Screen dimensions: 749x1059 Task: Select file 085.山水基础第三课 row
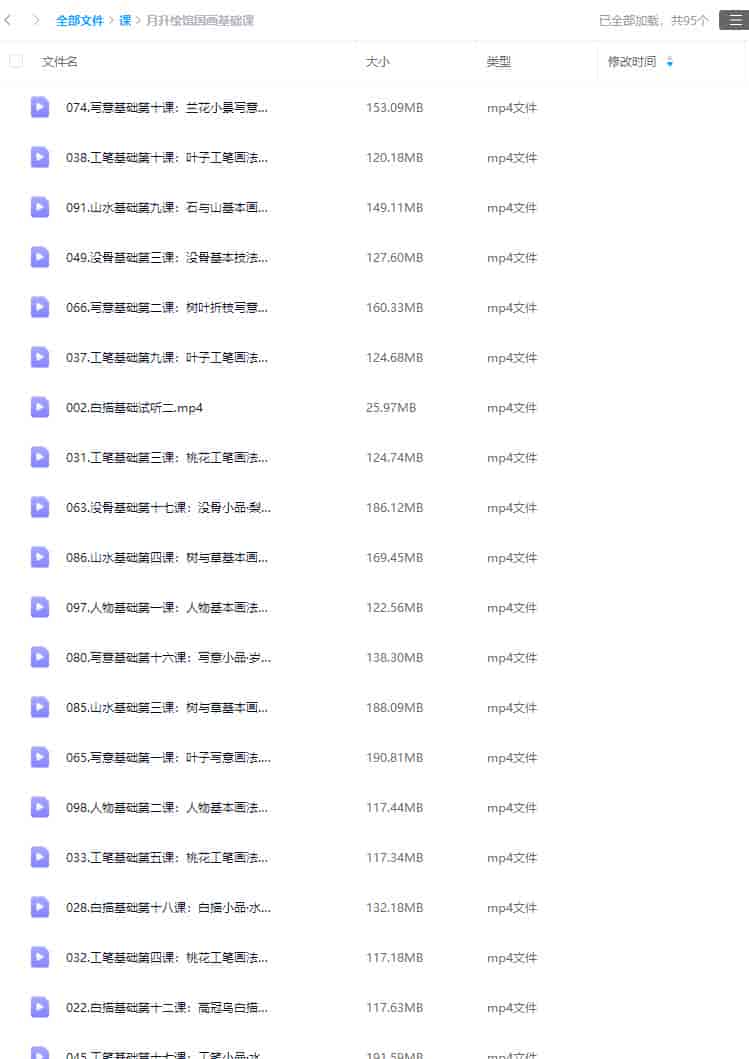pyautogui.click(x=374, y=707)
